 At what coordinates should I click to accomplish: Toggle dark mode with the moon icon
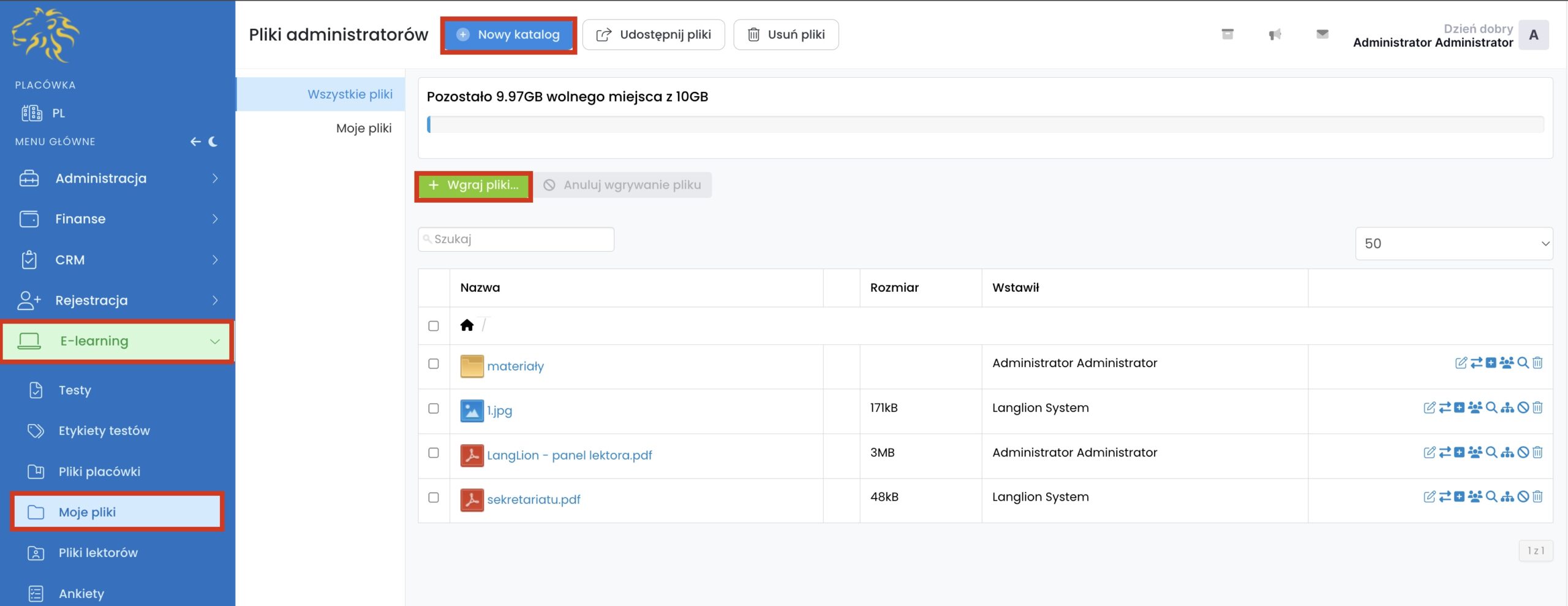(213, 142)
